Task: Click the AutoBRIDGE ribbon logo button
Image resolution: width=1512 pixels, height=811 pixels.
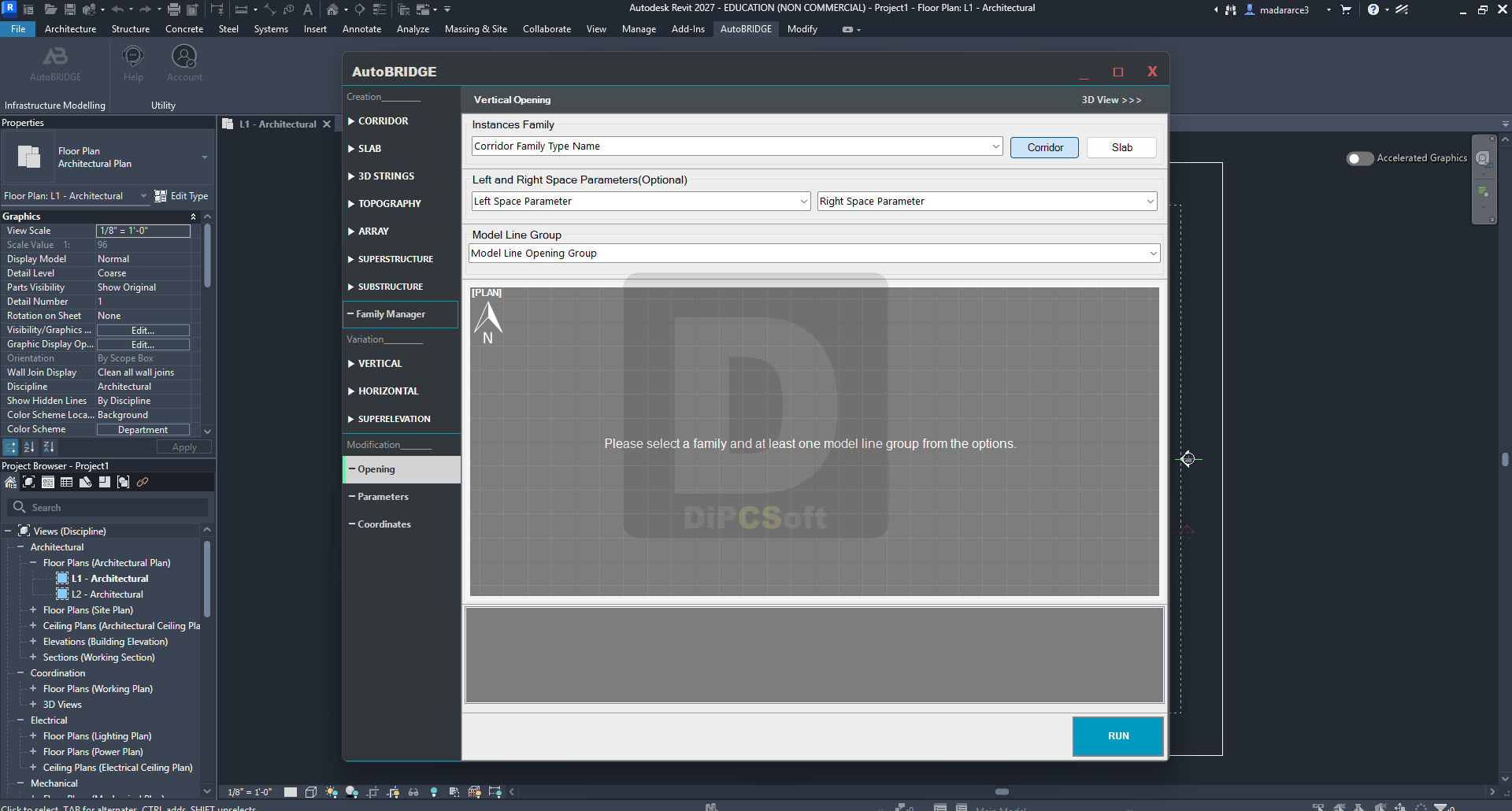Action: tap(55, 62)
